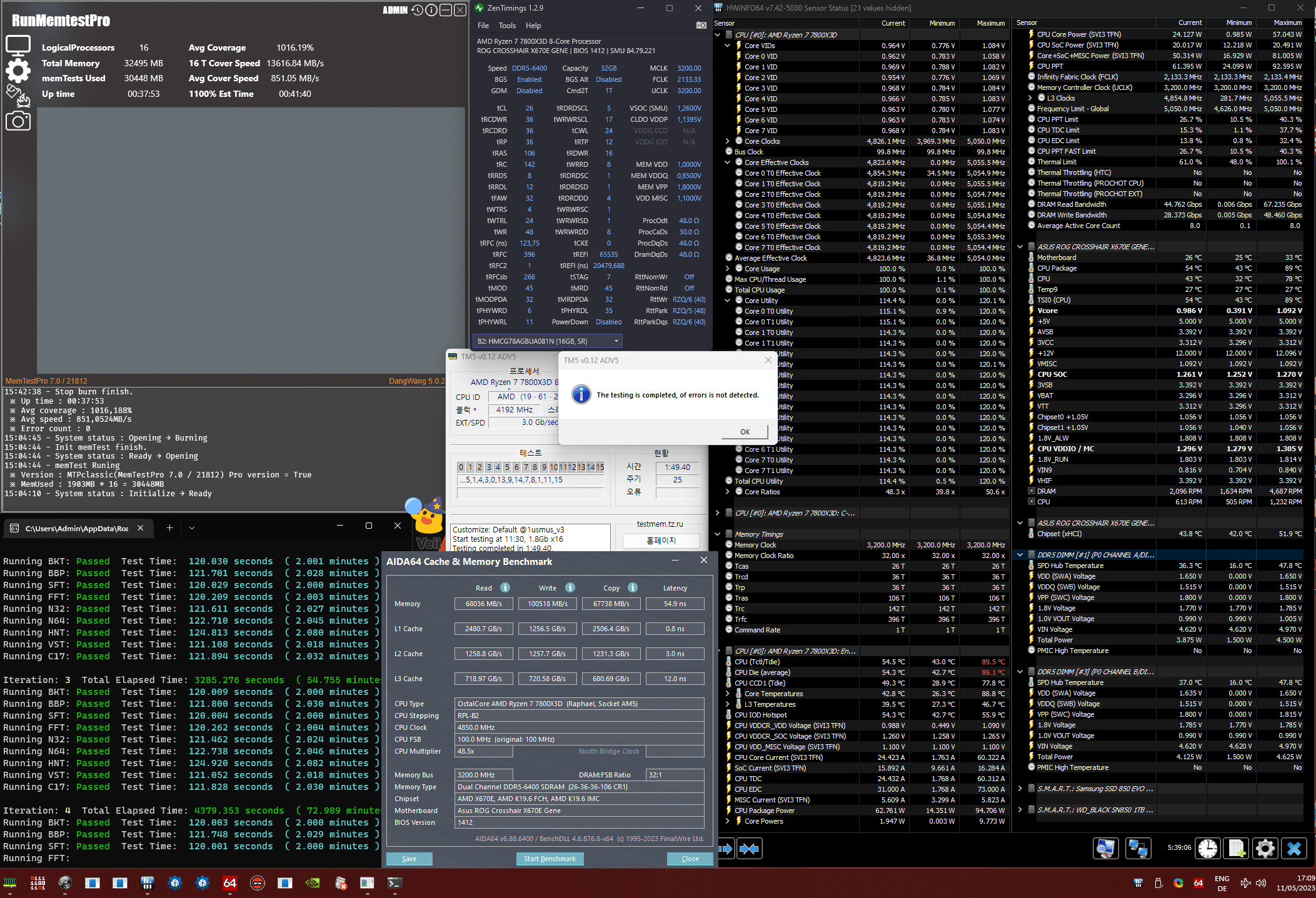Click testmem.tz.ru link in TM5

(x=660, y=524)
